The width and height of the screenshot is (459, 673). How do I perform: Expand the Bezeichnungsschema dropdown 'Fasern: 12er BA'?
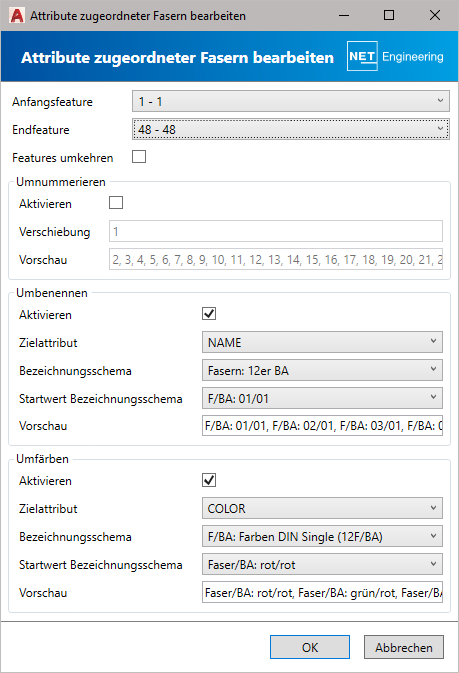click(322, 370)
